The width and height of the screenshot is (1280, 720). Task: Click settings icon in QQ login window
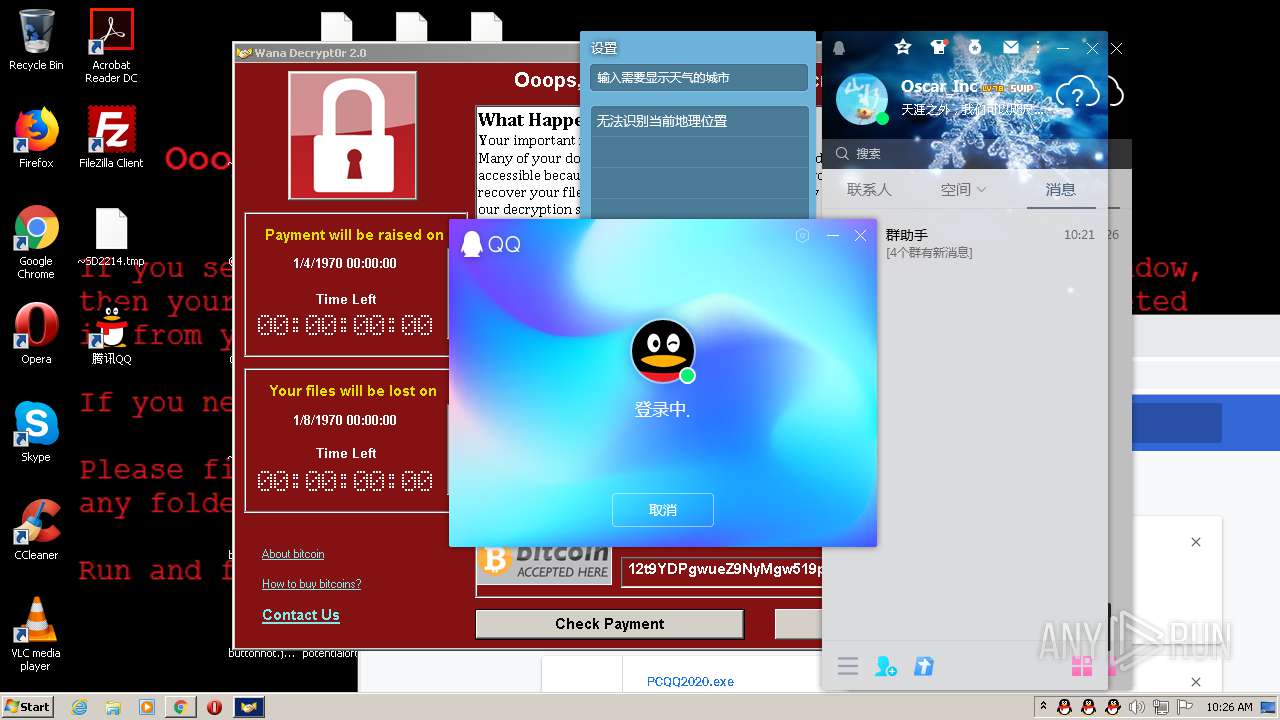pos(802,235)
